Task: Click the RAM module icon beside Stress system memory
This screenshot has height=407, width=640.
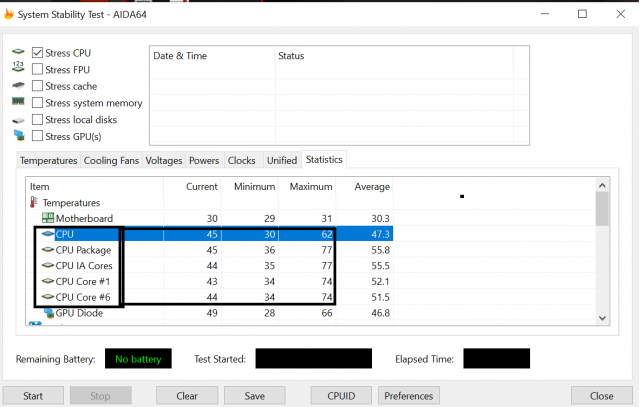Action: (18, 101)
